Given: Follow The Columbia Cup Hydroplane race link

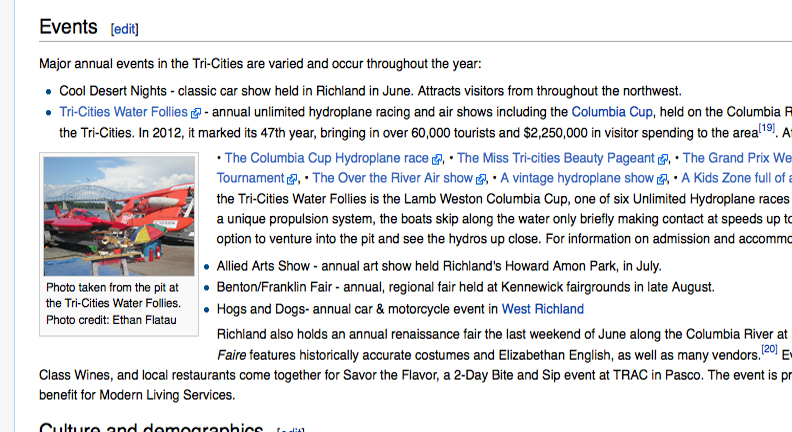Looking at the screenshot, I should (326, 158).
